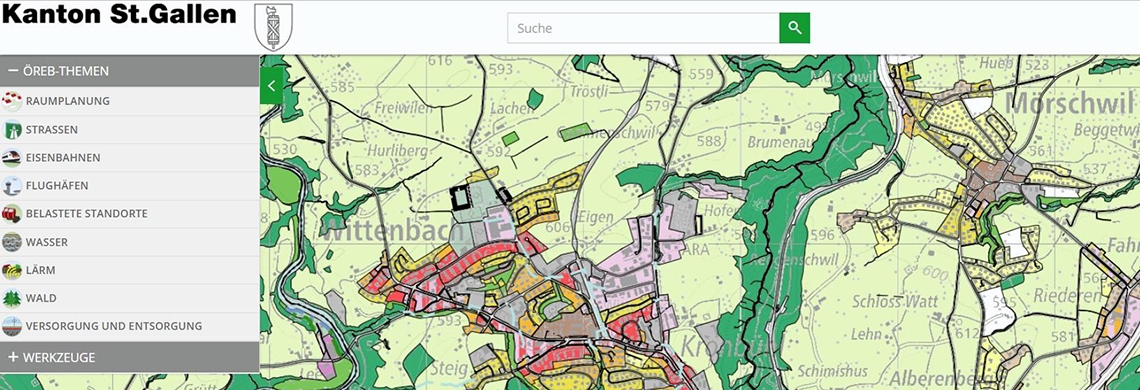Select the Lärm noise icon
Viewport: 1140px width, 390px height.
click(x=12, y=270)
